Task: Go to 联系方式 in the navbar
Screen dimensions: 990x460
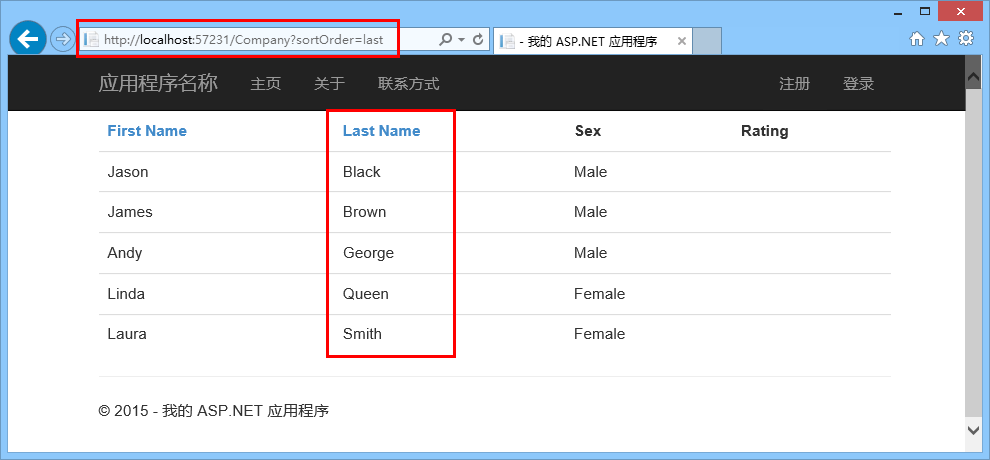Action: click(409, 83)
